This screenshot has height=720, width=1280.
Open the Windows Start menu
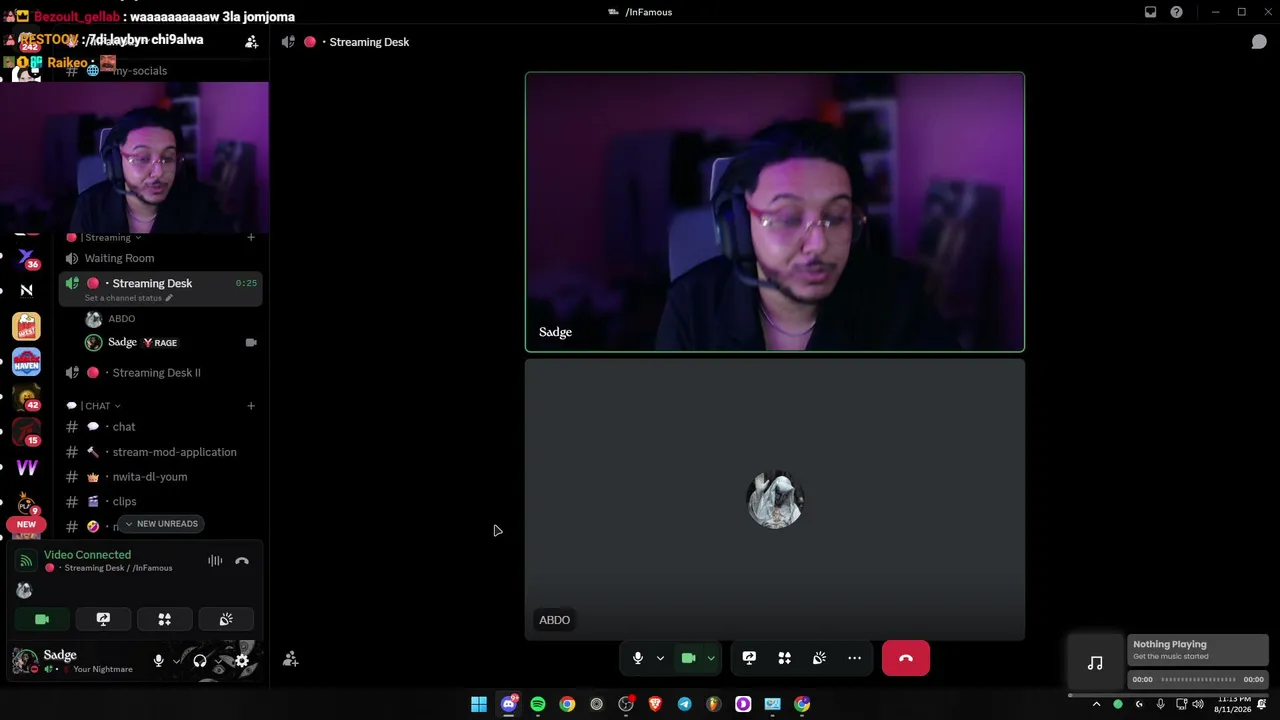479,704
